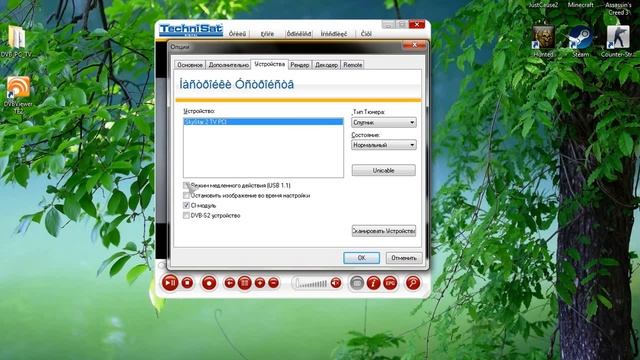Start recording with the record button
Image resolution: width=640 pixels, height=360 pixels.
[x=209, y=283]
